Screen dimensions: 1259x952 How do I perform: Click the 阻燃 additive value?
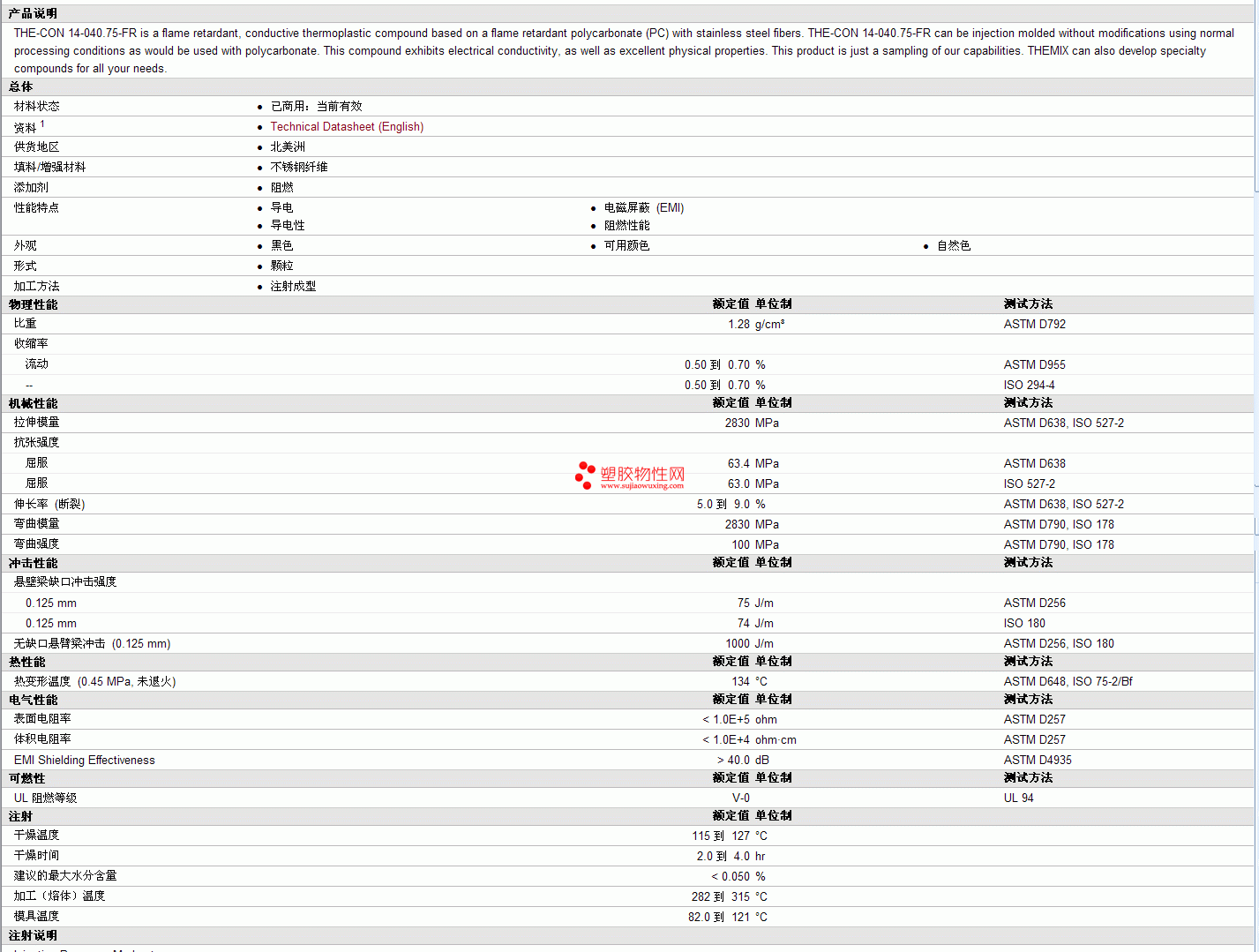(x=282, y=187)
